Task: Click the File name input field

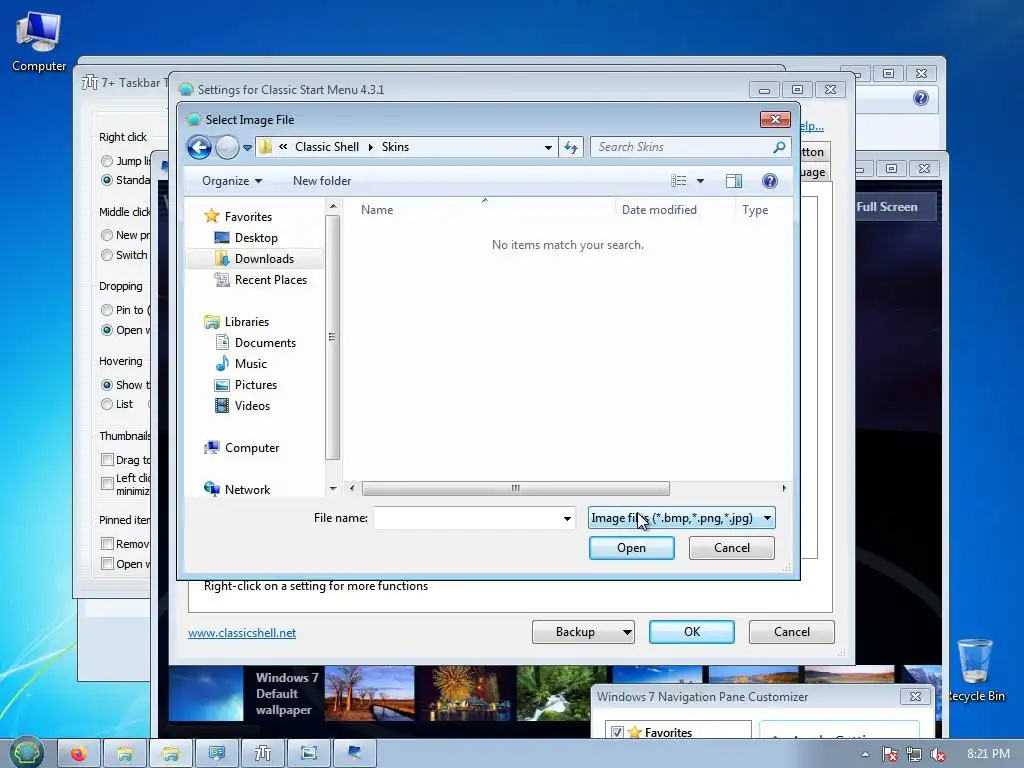Action: tap(466, 519)
